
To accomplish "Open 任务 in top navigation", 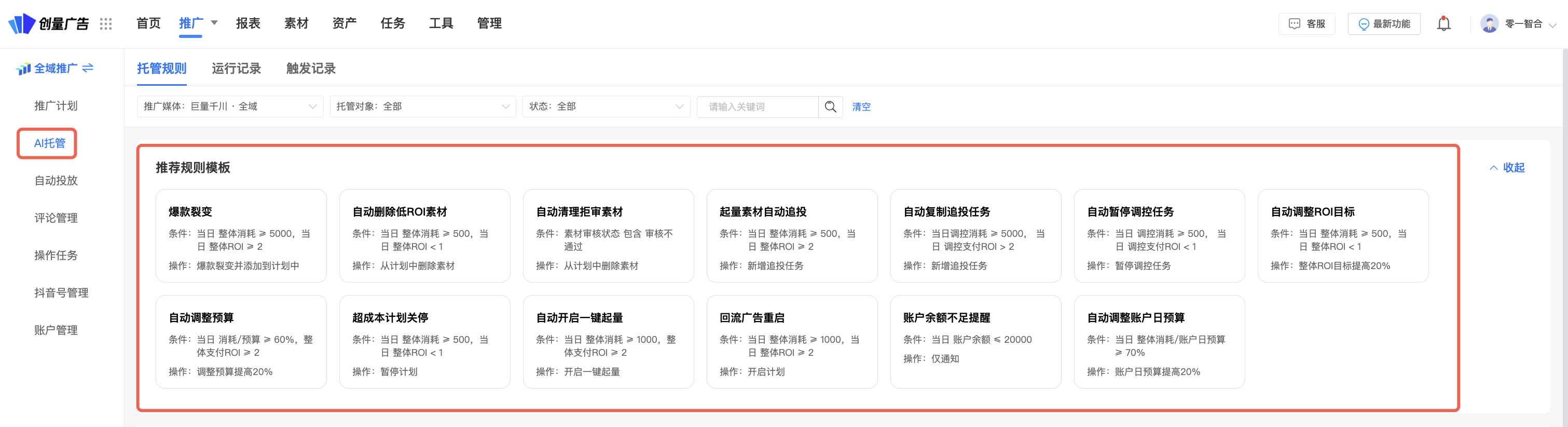I will point(393,23).
